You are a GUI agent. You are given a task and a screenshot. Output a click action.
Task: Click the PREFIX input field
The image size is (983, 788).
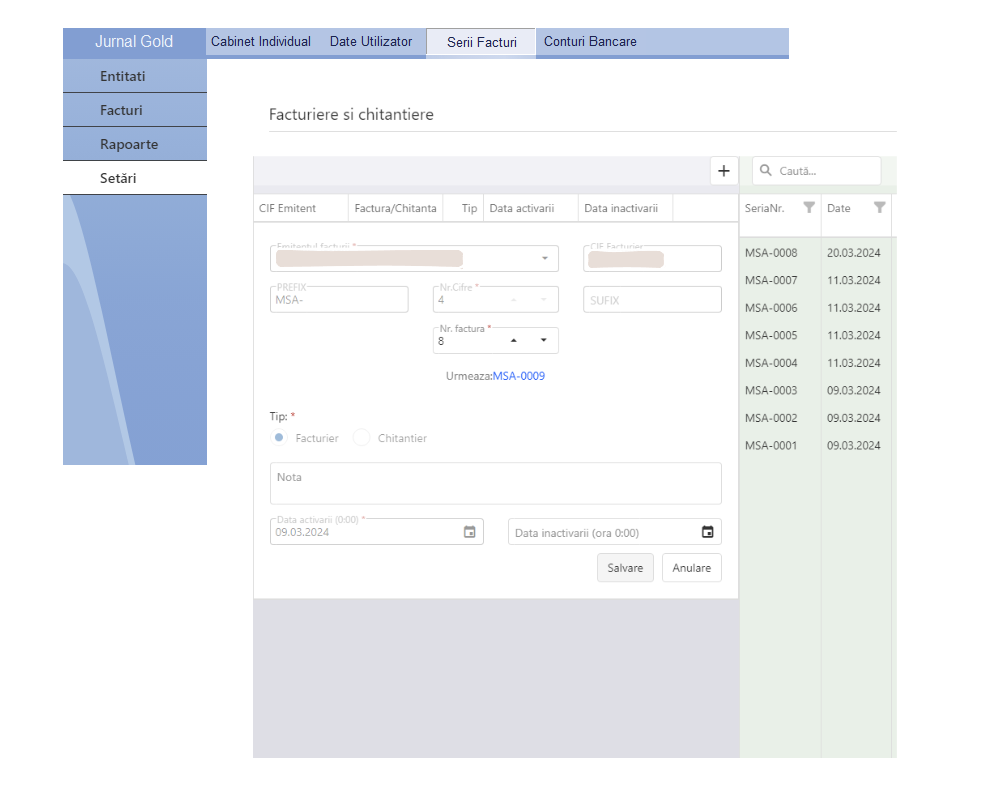[339, 300]
